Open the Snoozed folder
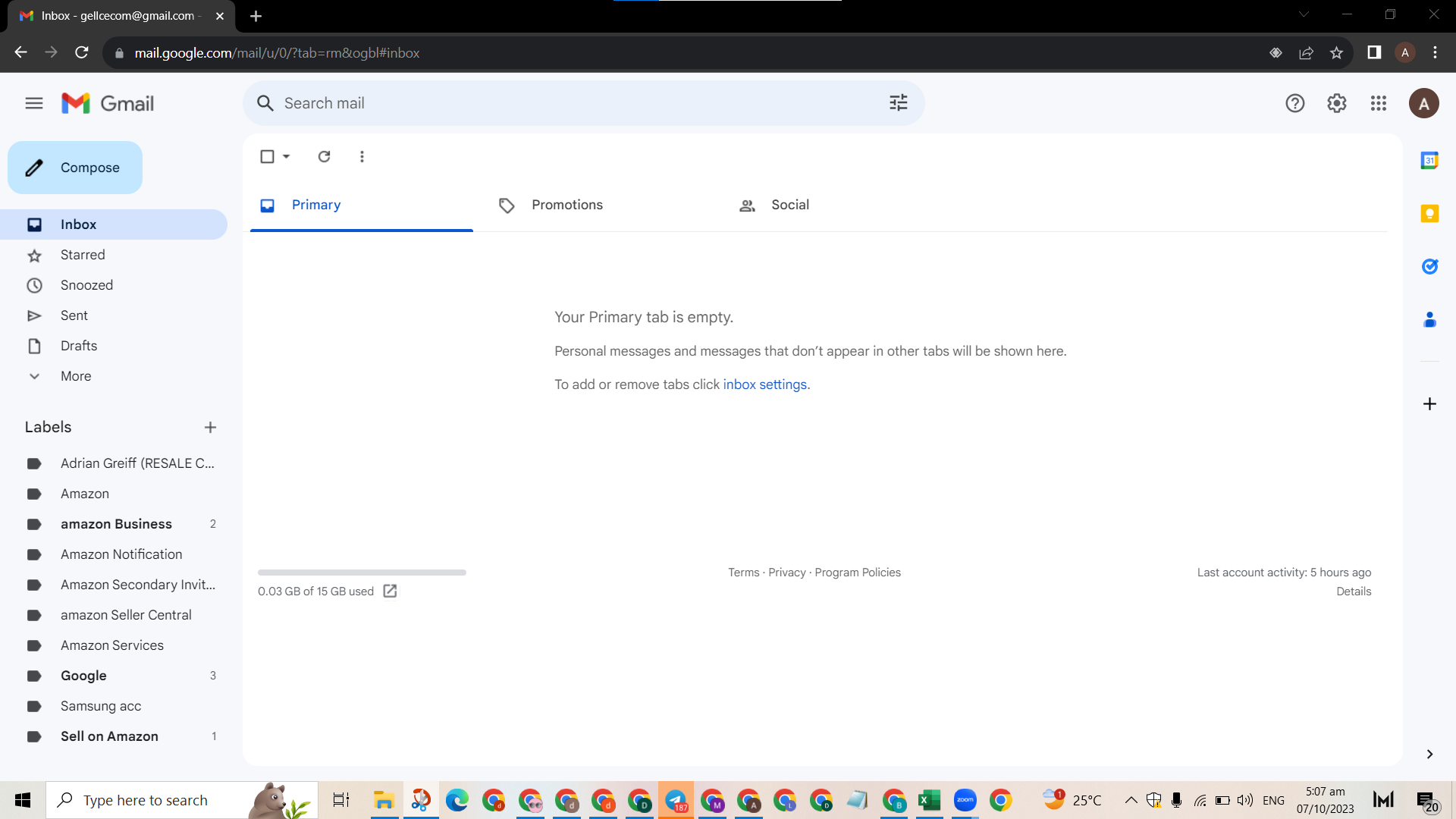This screenshot has width=1456, height=819. 114,285
